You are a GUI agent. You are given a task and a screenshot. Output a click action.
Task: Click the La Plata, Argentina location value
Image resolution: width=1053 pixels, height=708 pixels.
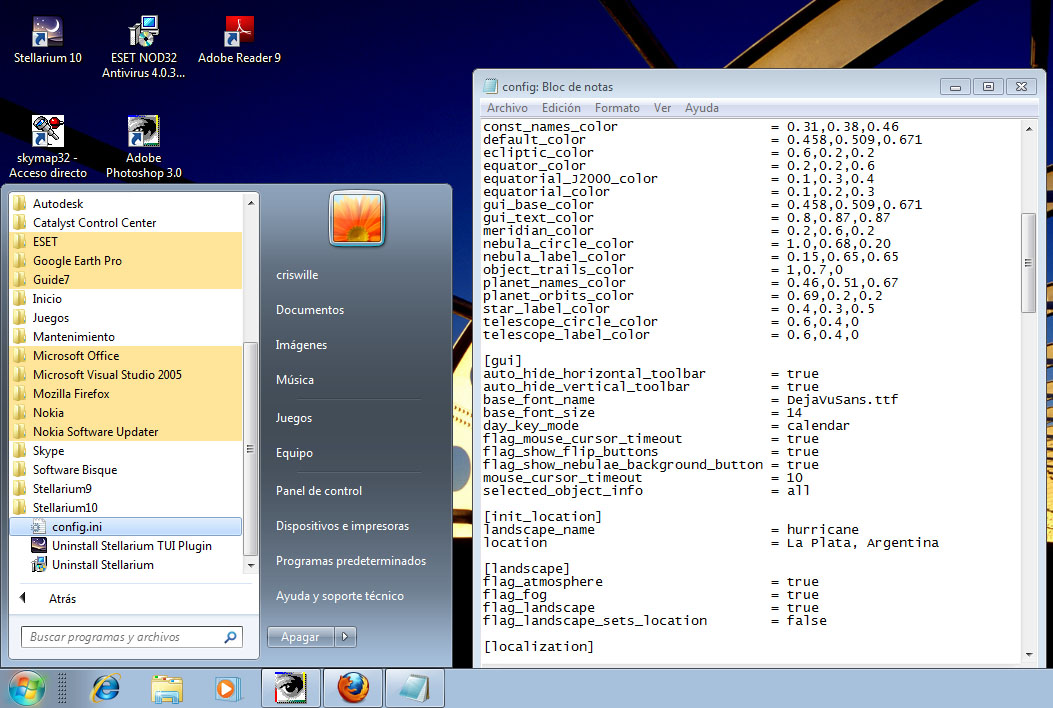point(863,543)
